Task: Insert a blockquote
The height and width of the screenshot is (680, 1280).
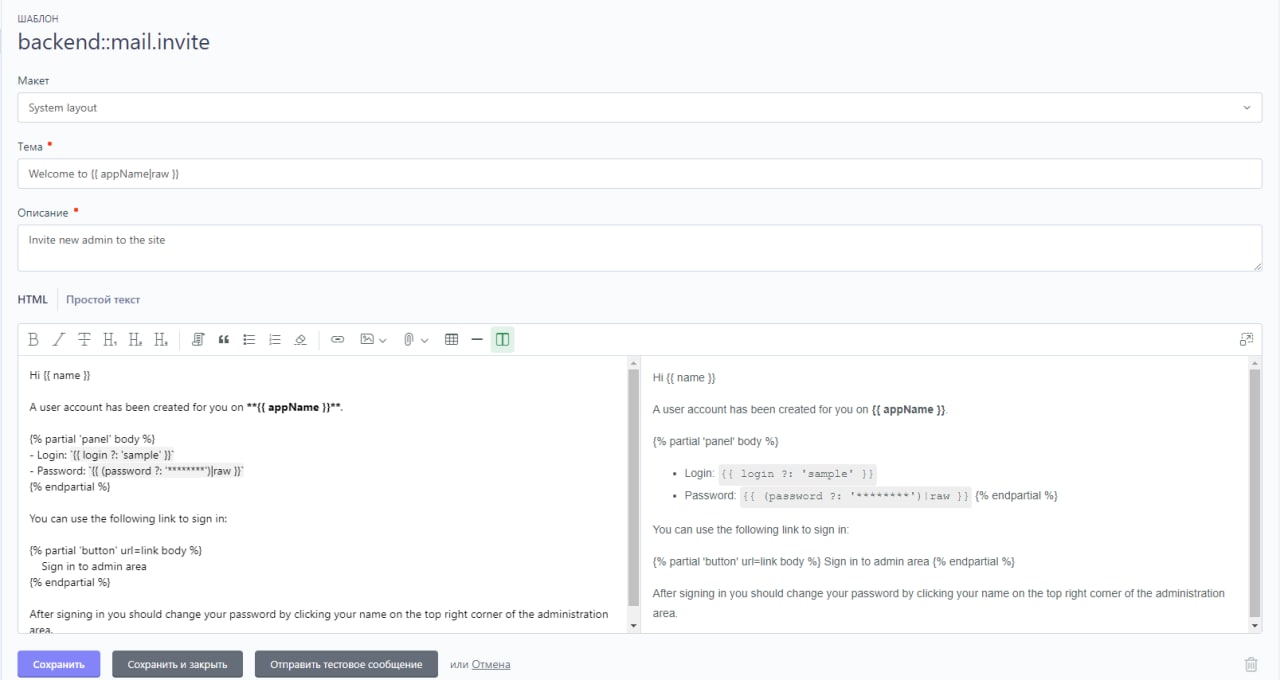Action: (x=224, y=340)
